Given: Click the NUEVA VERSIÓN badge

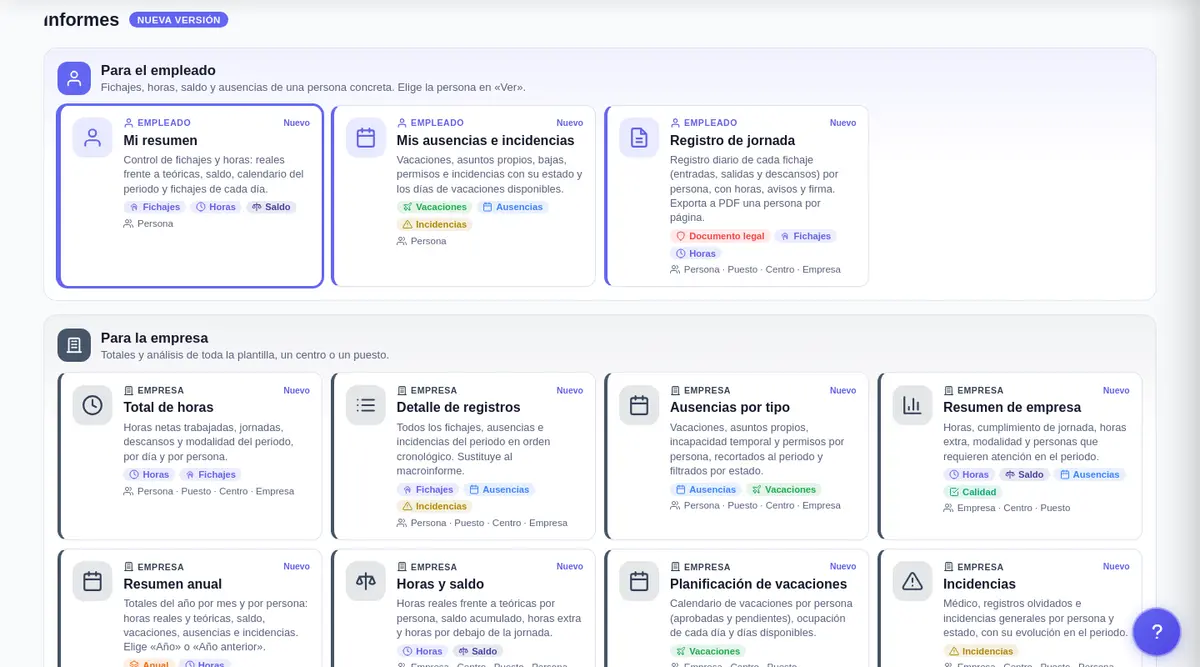Looking at the screenshot, I should [179, 20].
